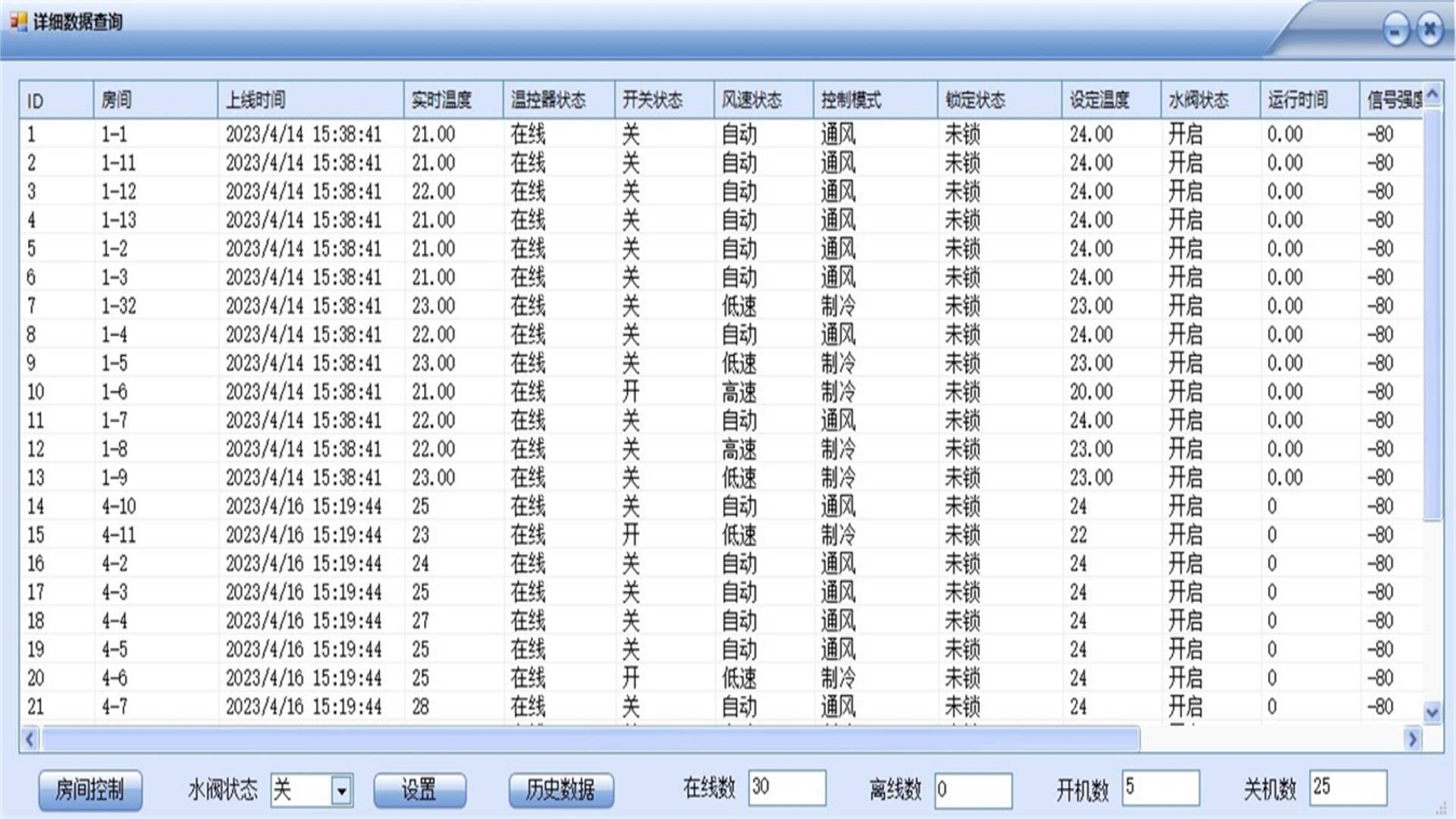Select row for room 1-32
This screenshot has width=1456, height=819.
[119, 306]
